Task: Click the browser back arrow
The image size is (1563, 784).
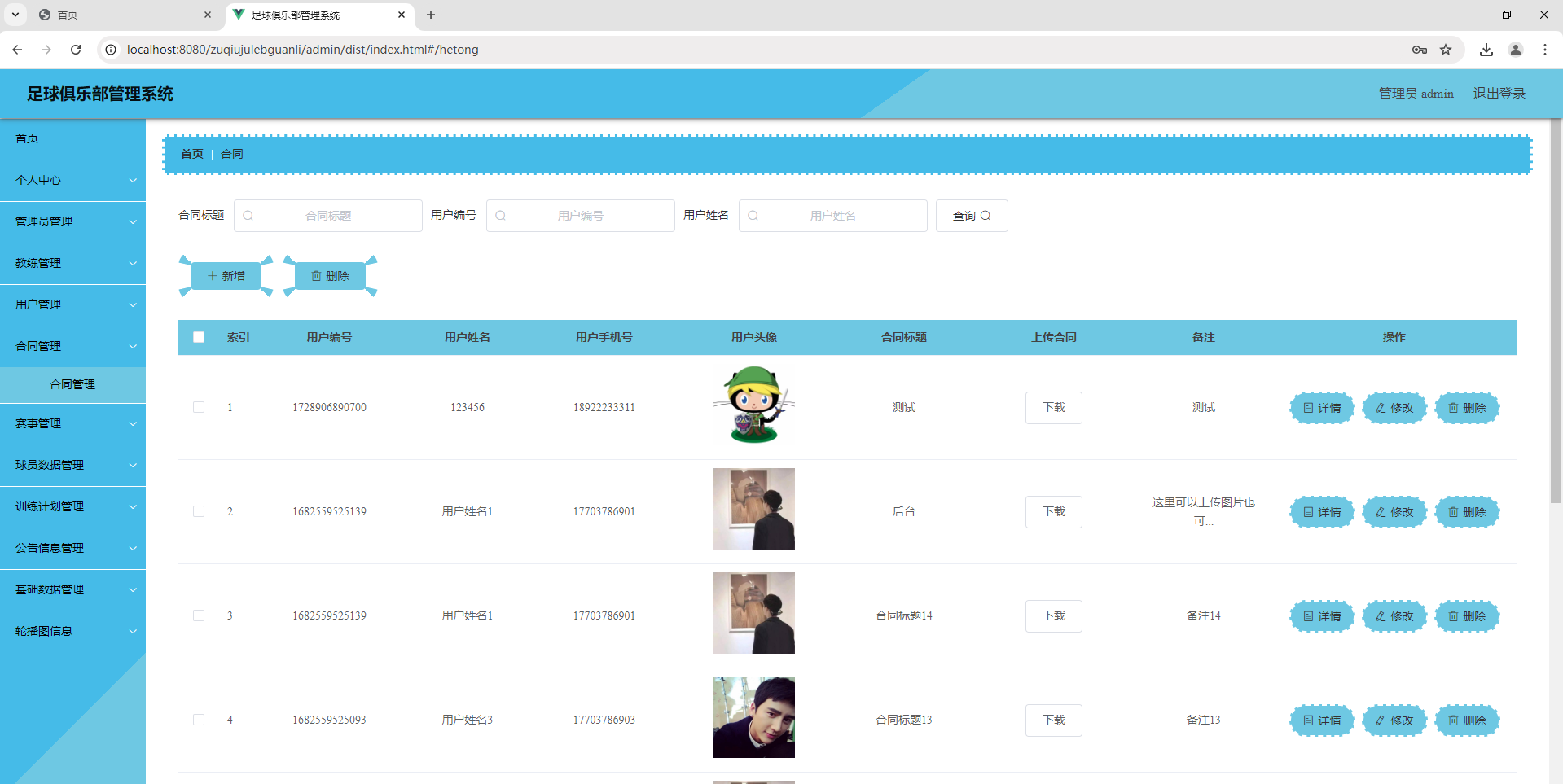Action: coord(17,50)
